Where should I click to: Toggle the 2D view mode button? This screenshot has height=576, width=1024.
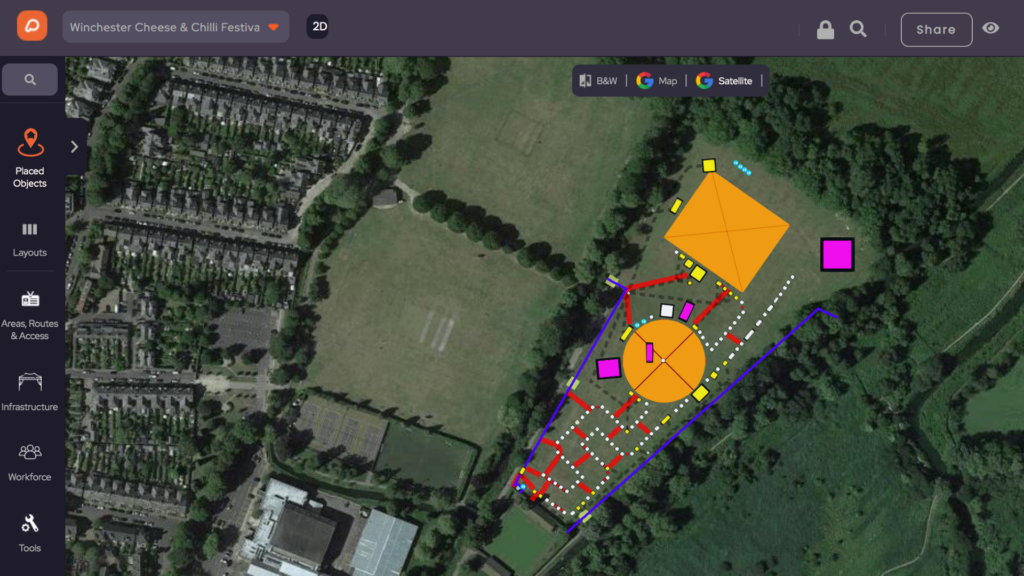tap(319, 27)
